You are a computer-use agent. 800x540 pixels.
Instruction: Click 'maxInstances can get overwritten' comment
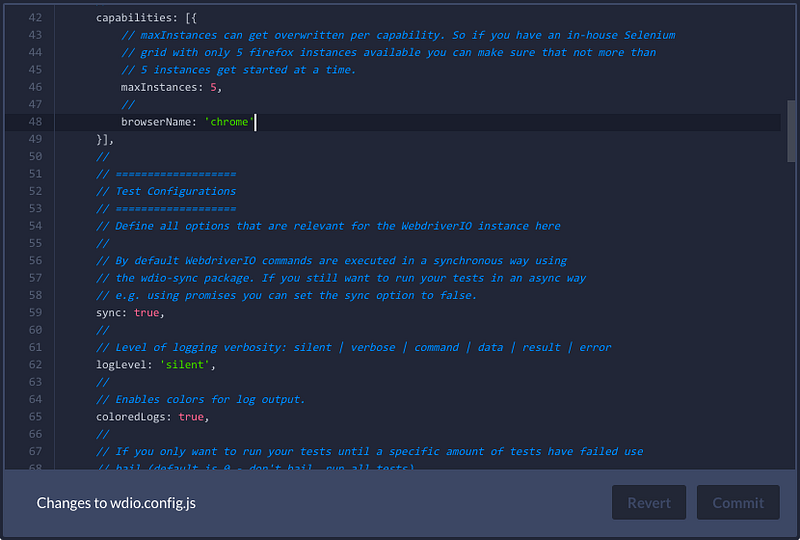398,35
